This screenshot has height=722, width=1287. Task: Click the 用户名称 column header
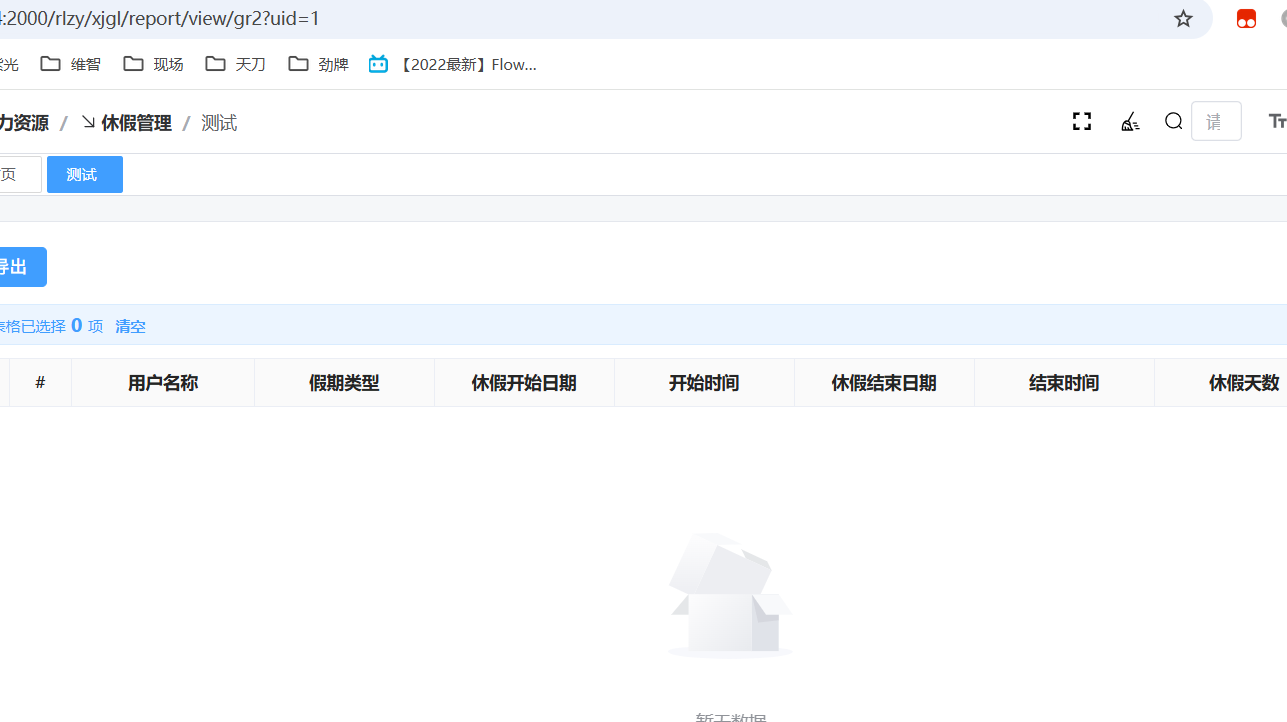(163, 383)
